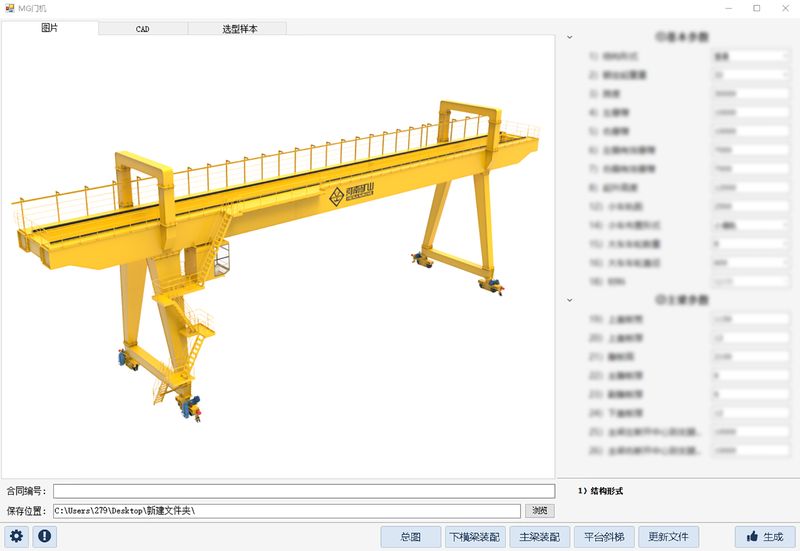Click 浏览 to browse save location
Viewport: 800px width, 551px height.
[539, 511]
